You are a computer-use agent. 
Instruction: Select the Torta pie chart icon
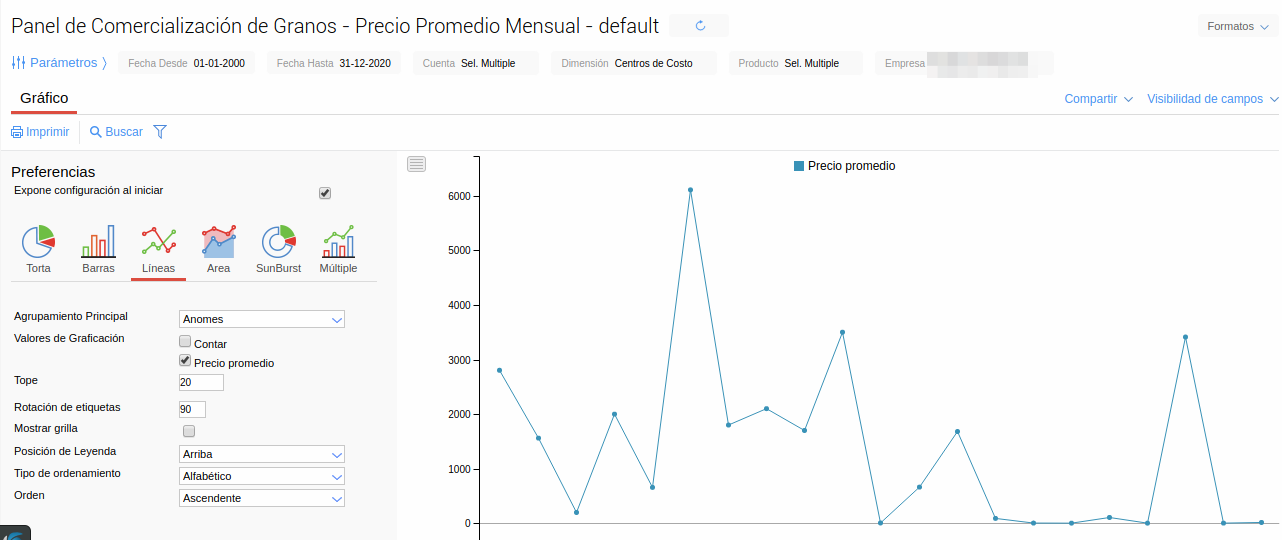[x=38, y=242]
